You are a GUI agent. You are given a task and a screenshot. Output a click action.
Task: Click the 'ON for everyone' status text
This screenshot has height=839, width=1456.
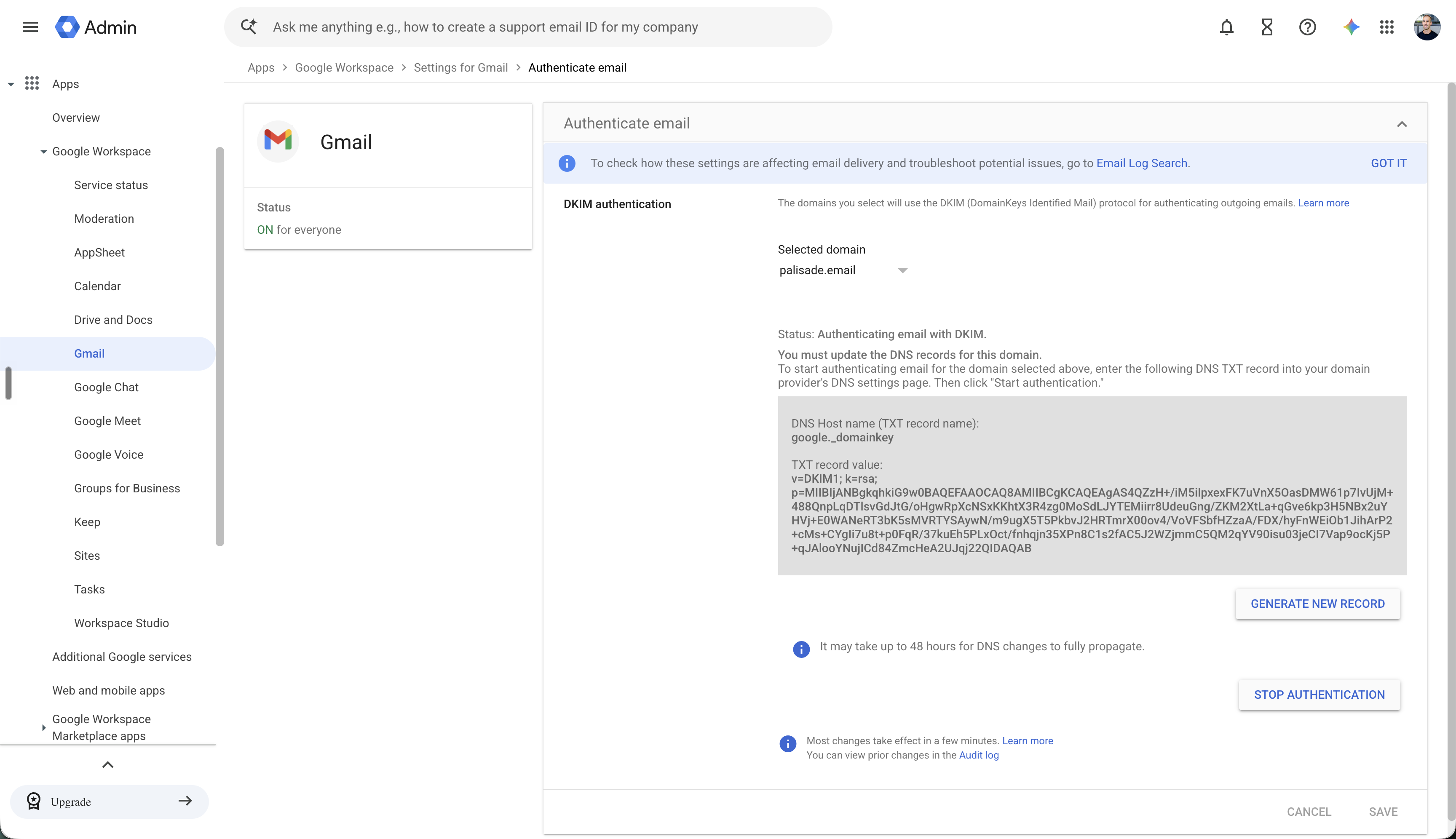coord(299,230)
